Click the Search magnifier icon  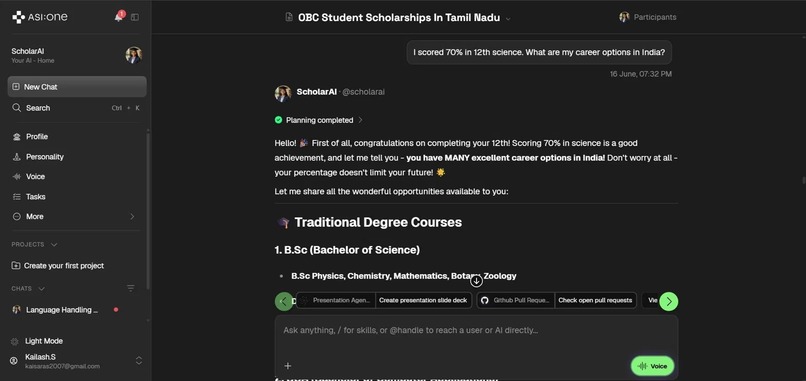point(16,108)
